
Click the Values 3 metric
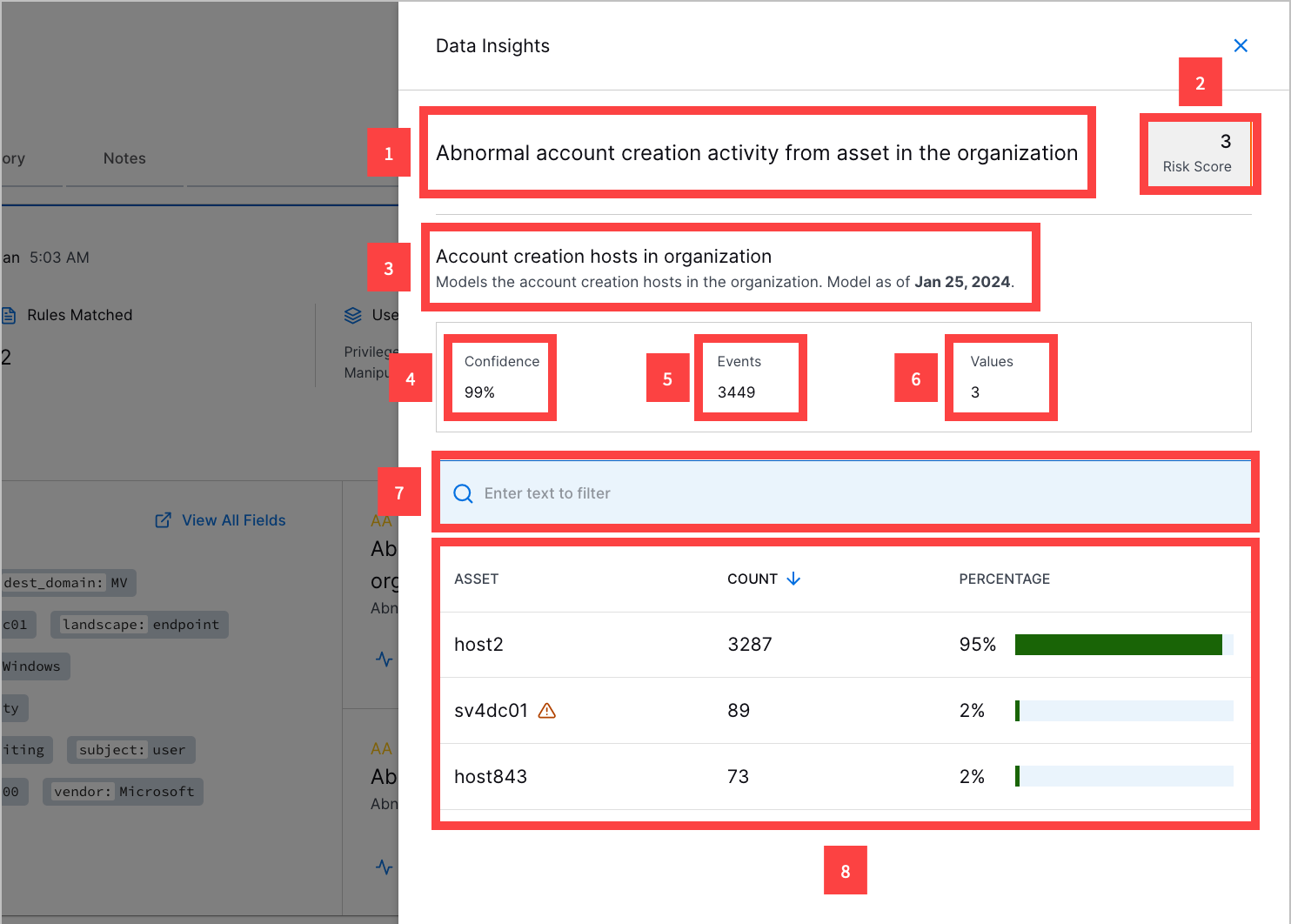(992, 377)
